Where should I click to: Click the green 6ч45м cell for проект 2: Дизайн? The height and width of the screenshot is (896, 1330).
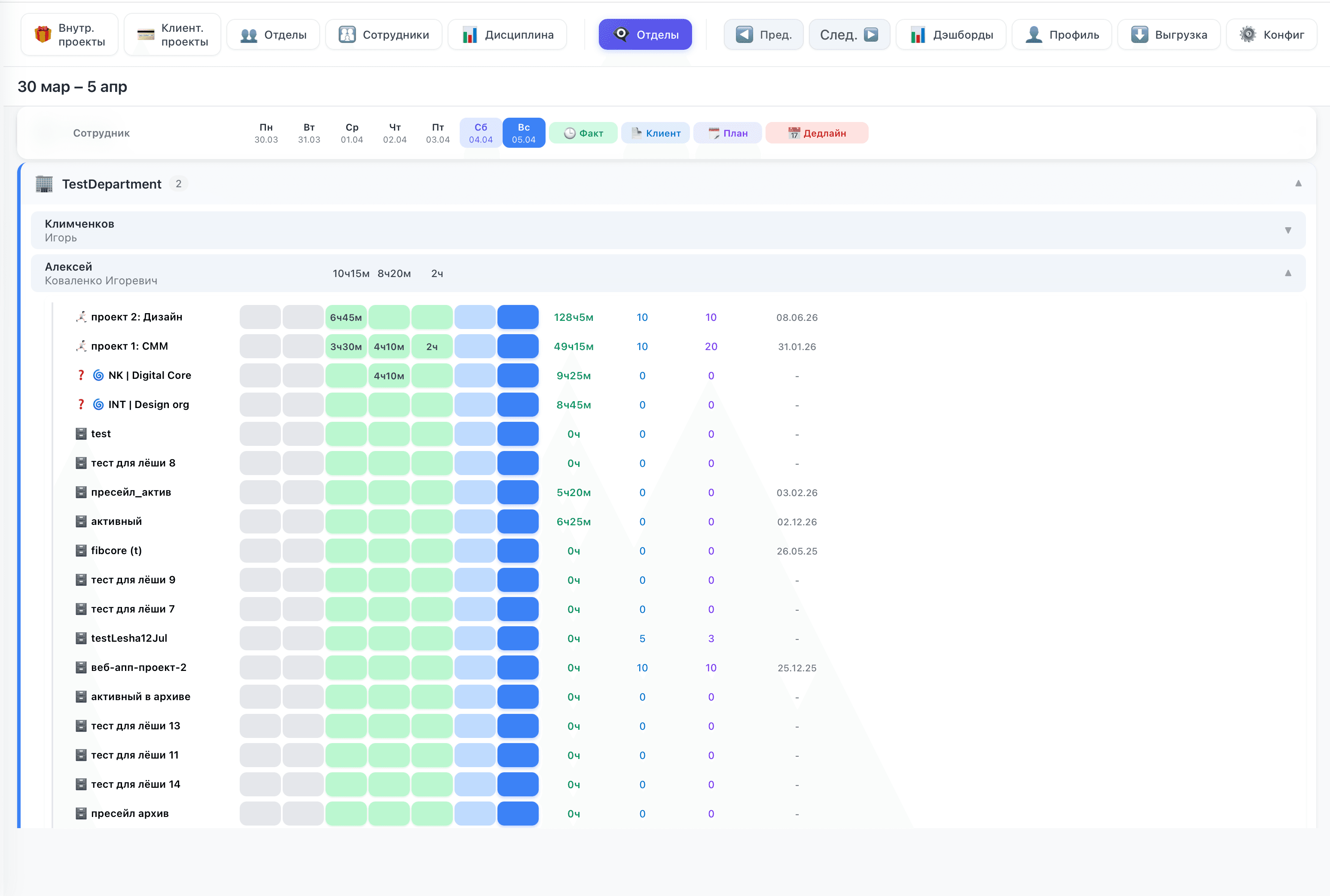click(x=346, y=317)
